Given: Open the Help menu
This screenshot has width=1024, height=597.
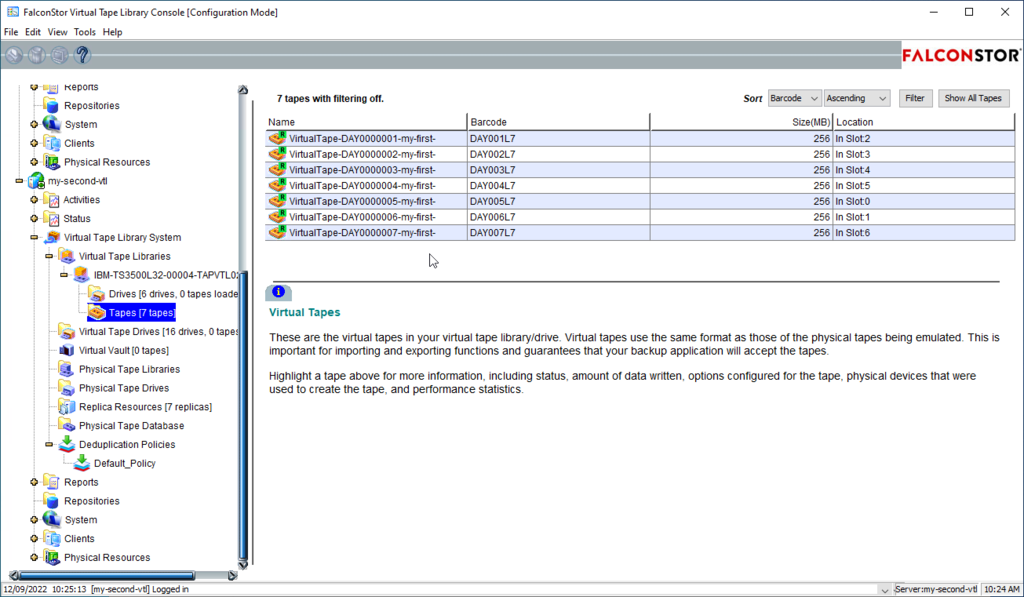Looking at the screenshot, I should click(112, 32).
